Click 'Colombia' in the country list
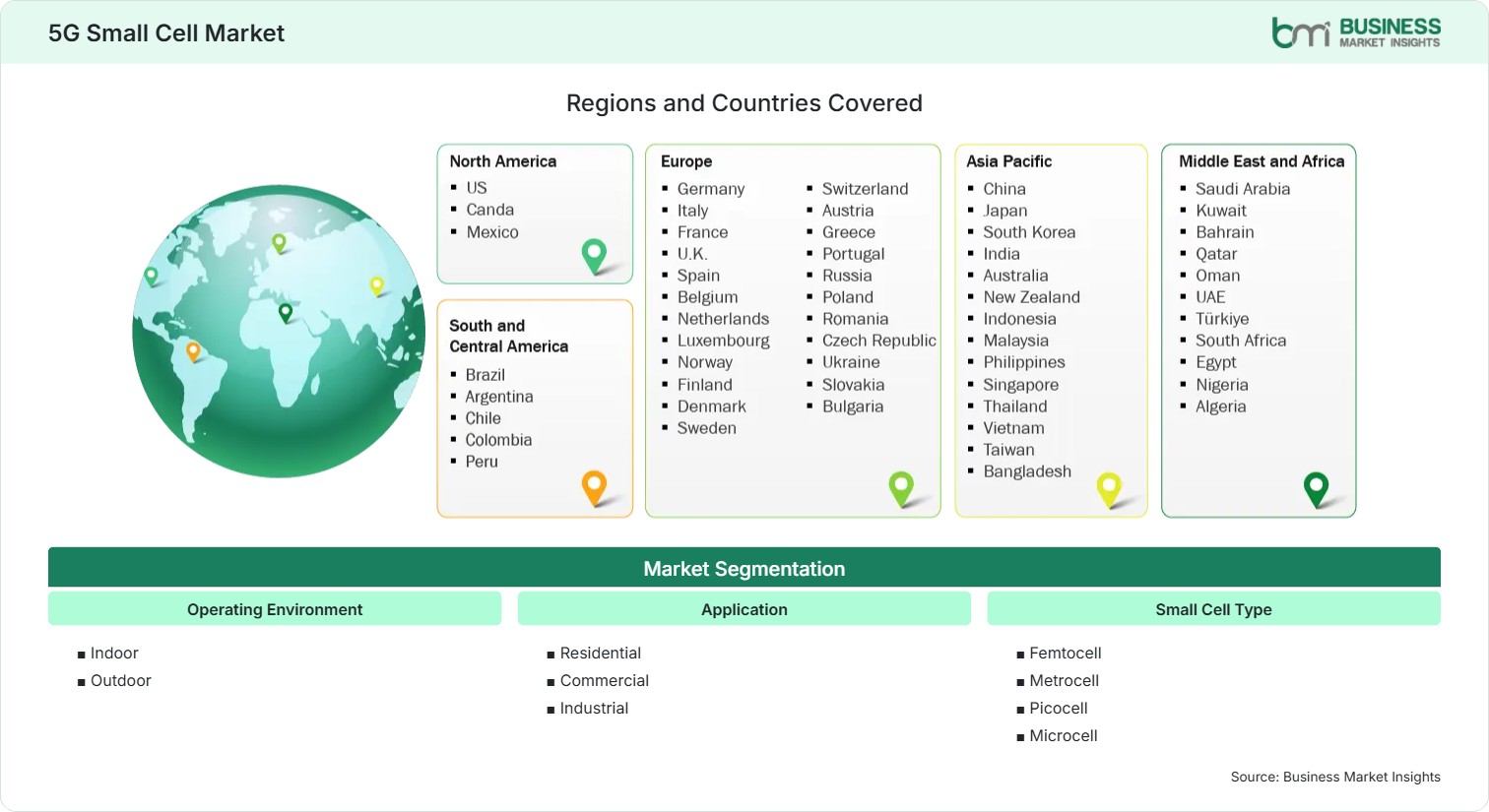This screenshot has height=812, width=1489. 498,440
